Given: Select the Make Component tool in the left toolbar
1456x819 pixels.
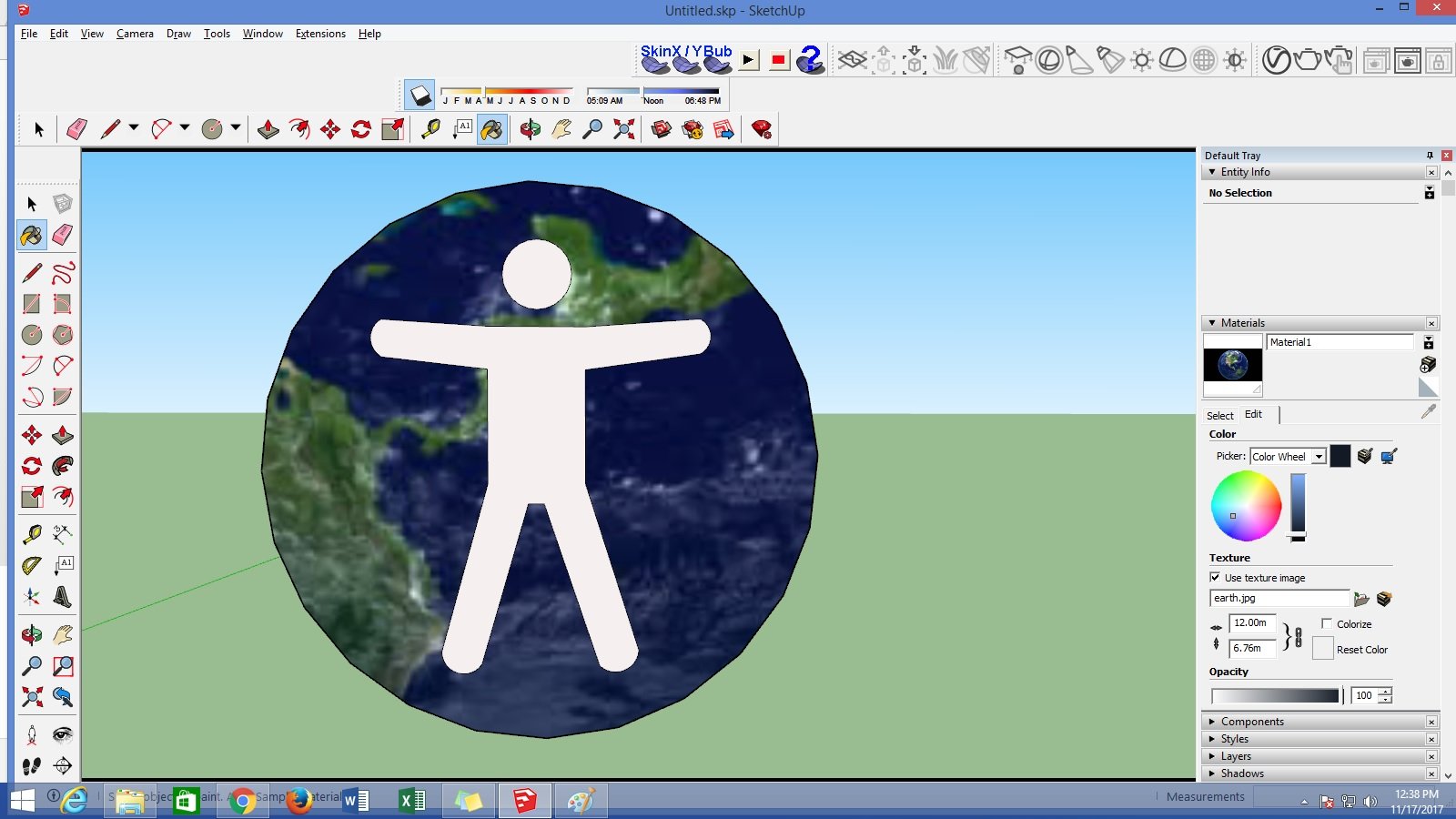Looking at the screenshot, I should pyautogui.click(x=63, y=204).
